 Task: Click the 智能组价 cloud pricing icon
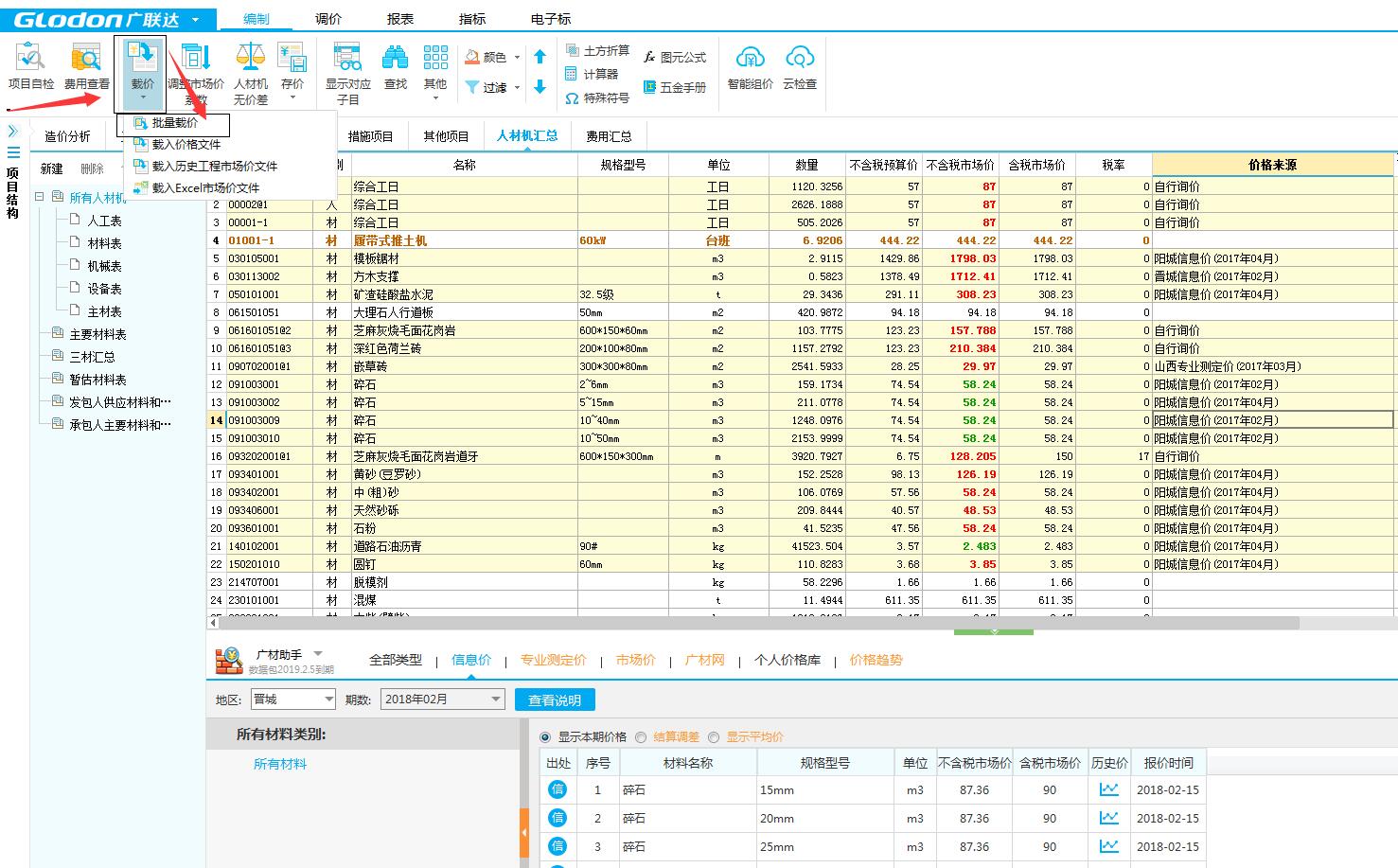pos(751,58)
